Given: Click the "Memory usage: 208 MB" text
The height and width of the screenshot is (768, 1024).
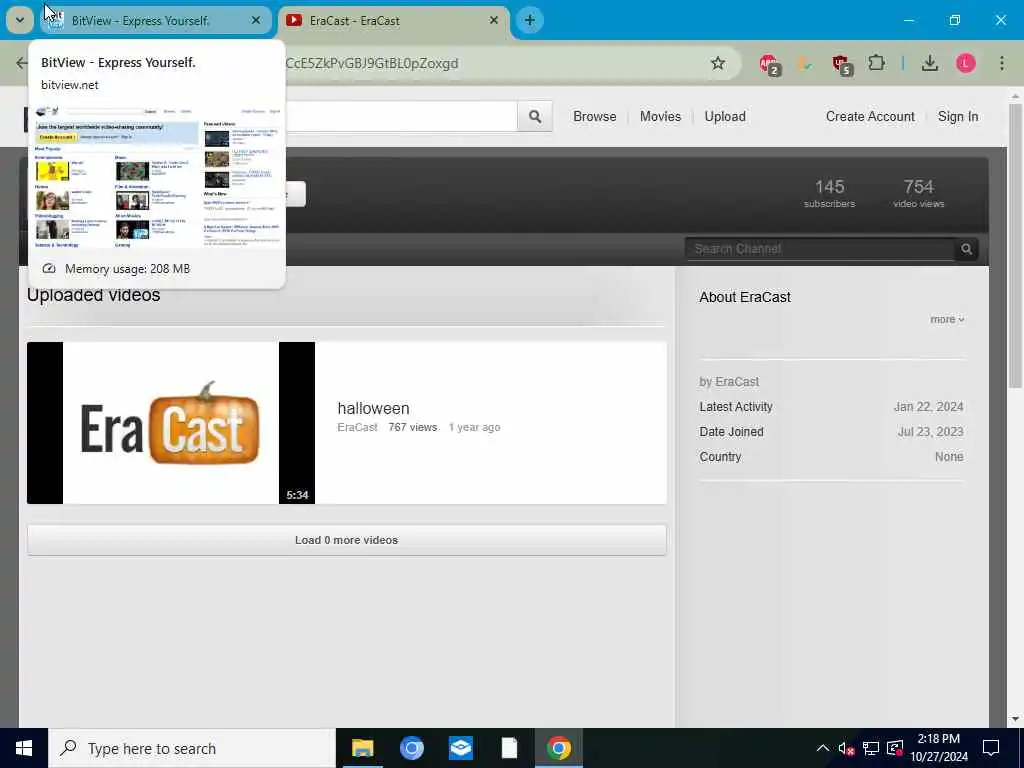Looking at the screenshot, I should point(127,269).
